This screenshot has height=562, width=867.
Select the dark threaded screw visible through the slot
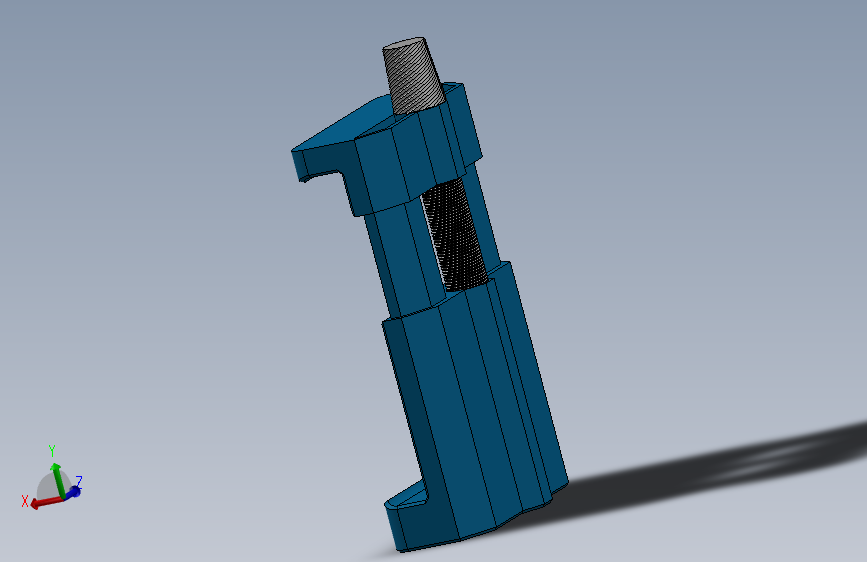click(x=454, y=236)
